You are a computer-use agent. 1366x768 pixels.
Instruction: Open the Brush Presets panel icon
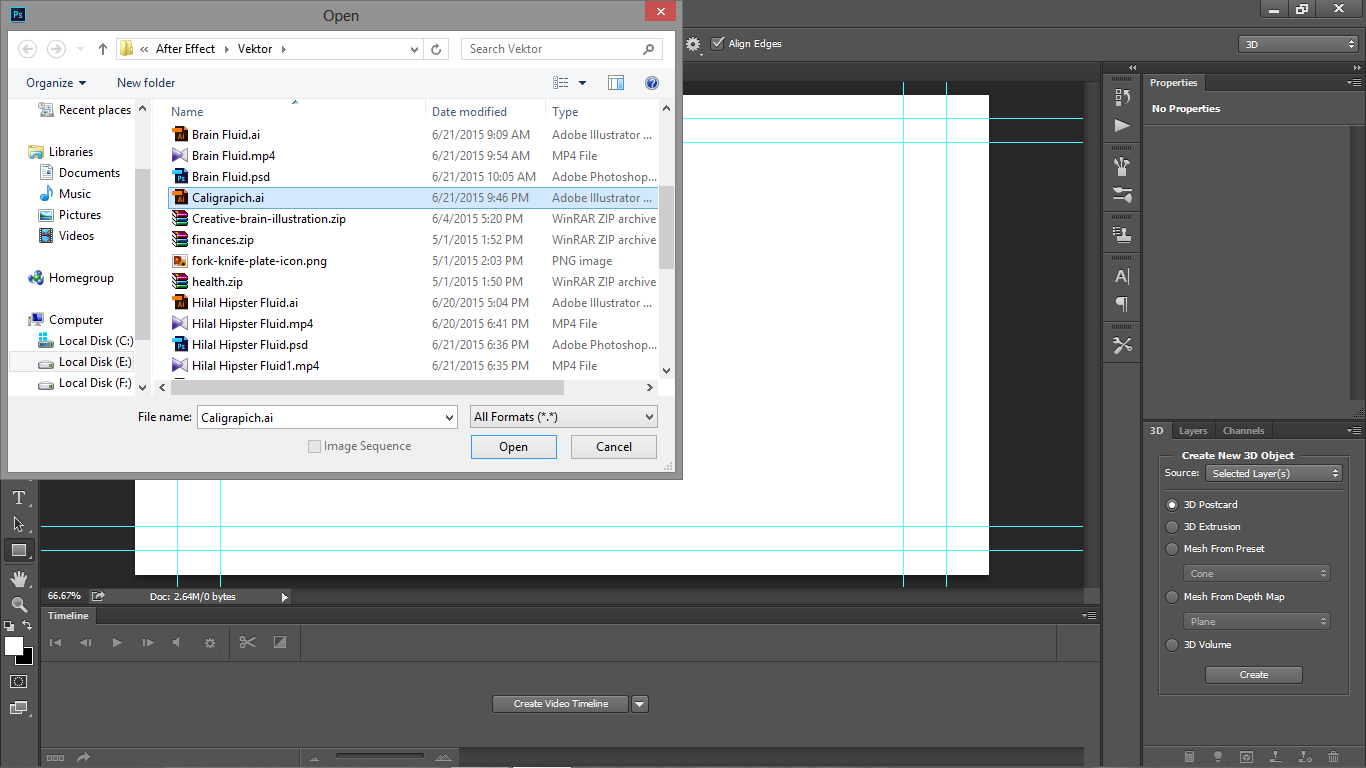(x=1122, y=166)
